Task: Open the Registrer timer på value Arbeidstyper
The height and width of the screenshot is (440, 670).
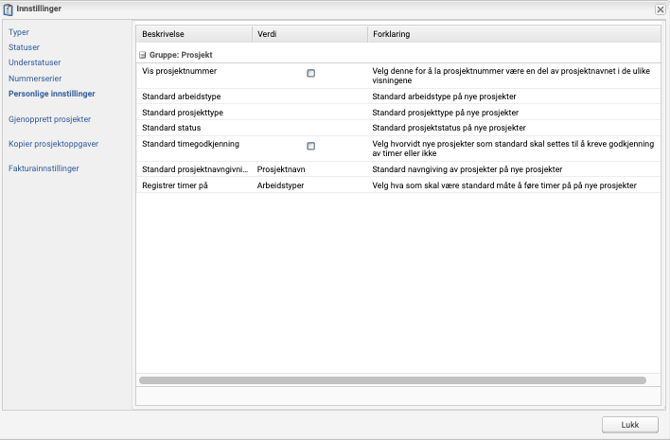Action: [282, 186]
